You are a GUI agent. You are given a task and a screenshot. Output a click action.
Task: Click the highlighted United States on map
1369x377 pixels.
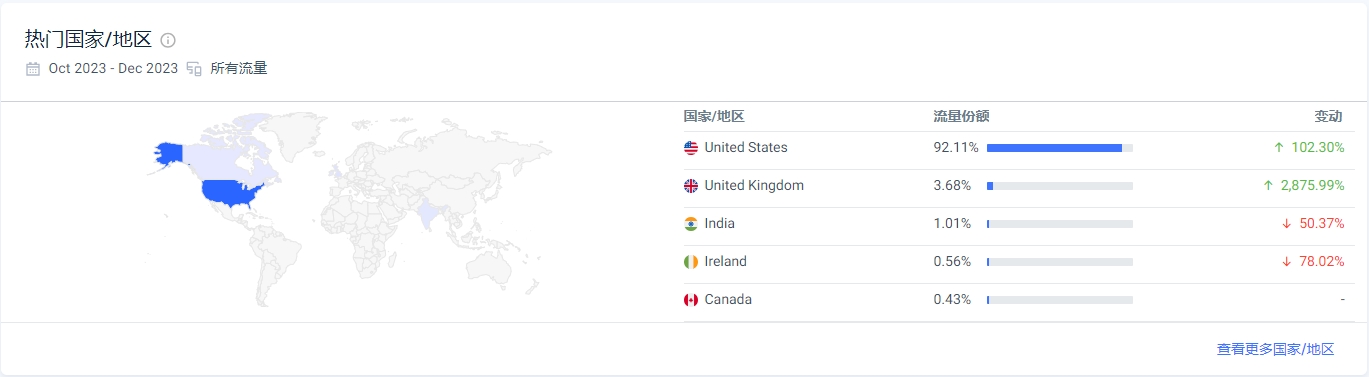[234, 192]
